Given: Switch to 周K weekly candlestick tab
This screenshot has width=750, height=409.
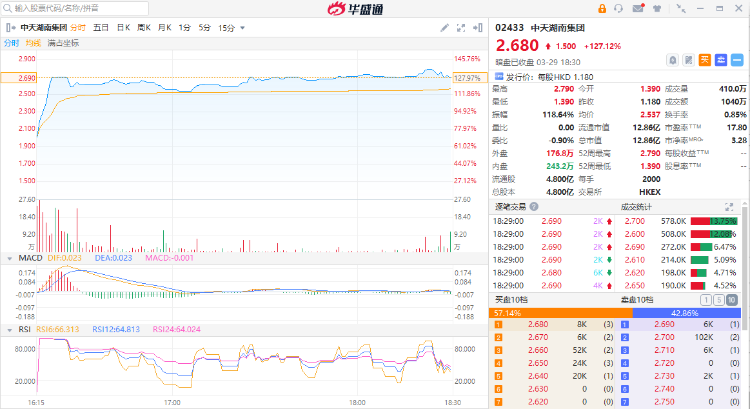Looking at the screenshot, I should click(x=144, y=28).
